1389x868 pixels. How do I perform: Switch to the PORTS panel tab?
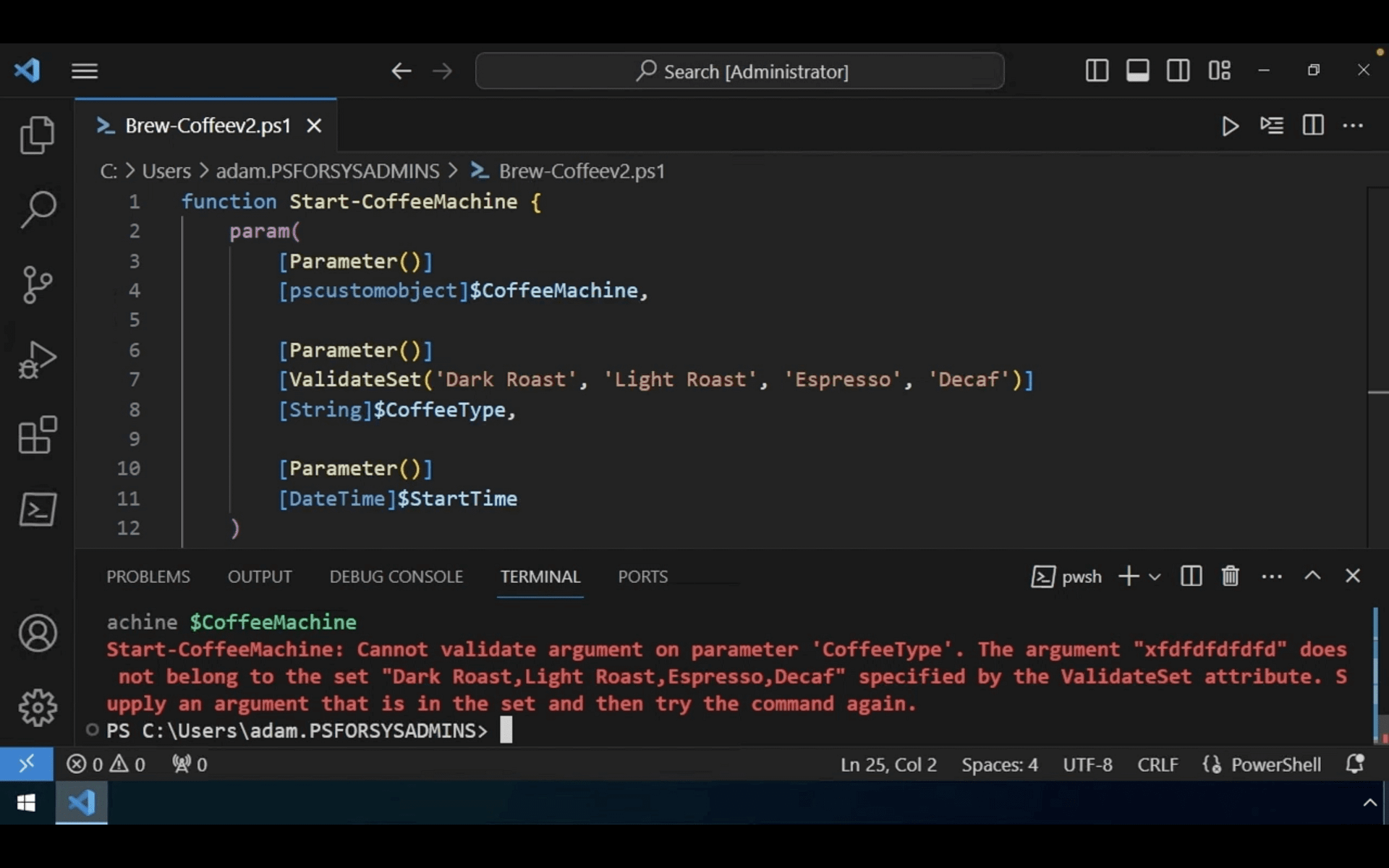coord(642,576)
